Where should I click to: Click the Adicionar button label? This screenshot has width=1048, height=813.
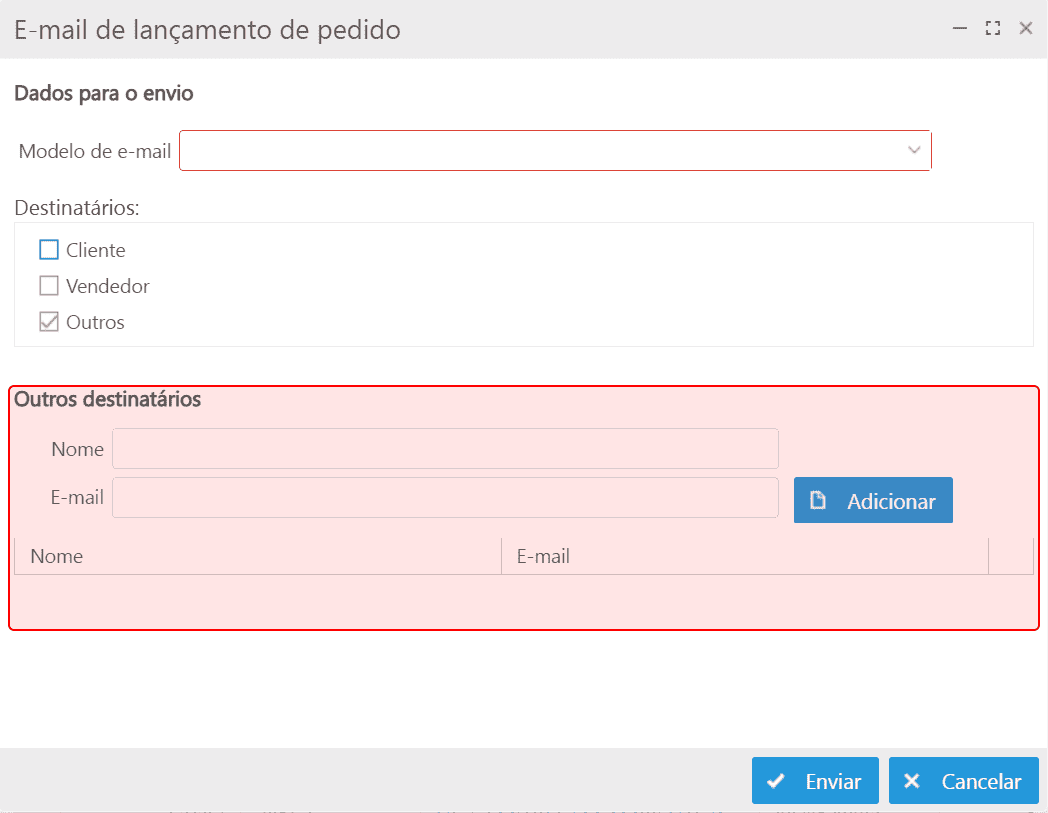tap(891, 501)
